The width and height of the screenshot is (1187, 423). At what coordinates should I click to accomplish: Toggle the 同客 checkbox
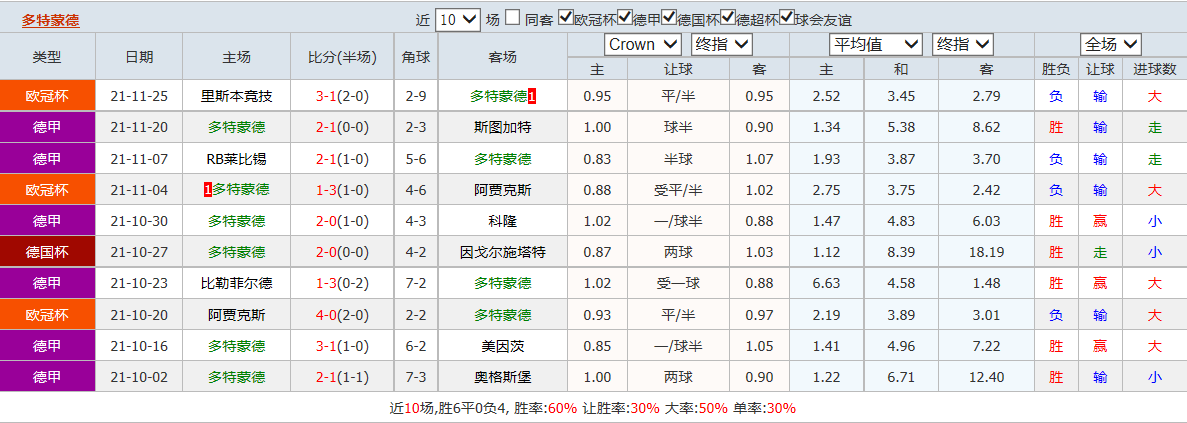pyautogui.click(x=512, y=18)
